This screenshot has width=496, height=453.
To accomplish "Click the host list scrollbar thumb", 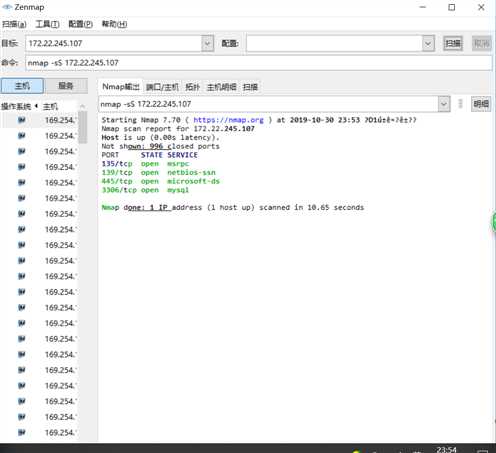I will point(83,128).
